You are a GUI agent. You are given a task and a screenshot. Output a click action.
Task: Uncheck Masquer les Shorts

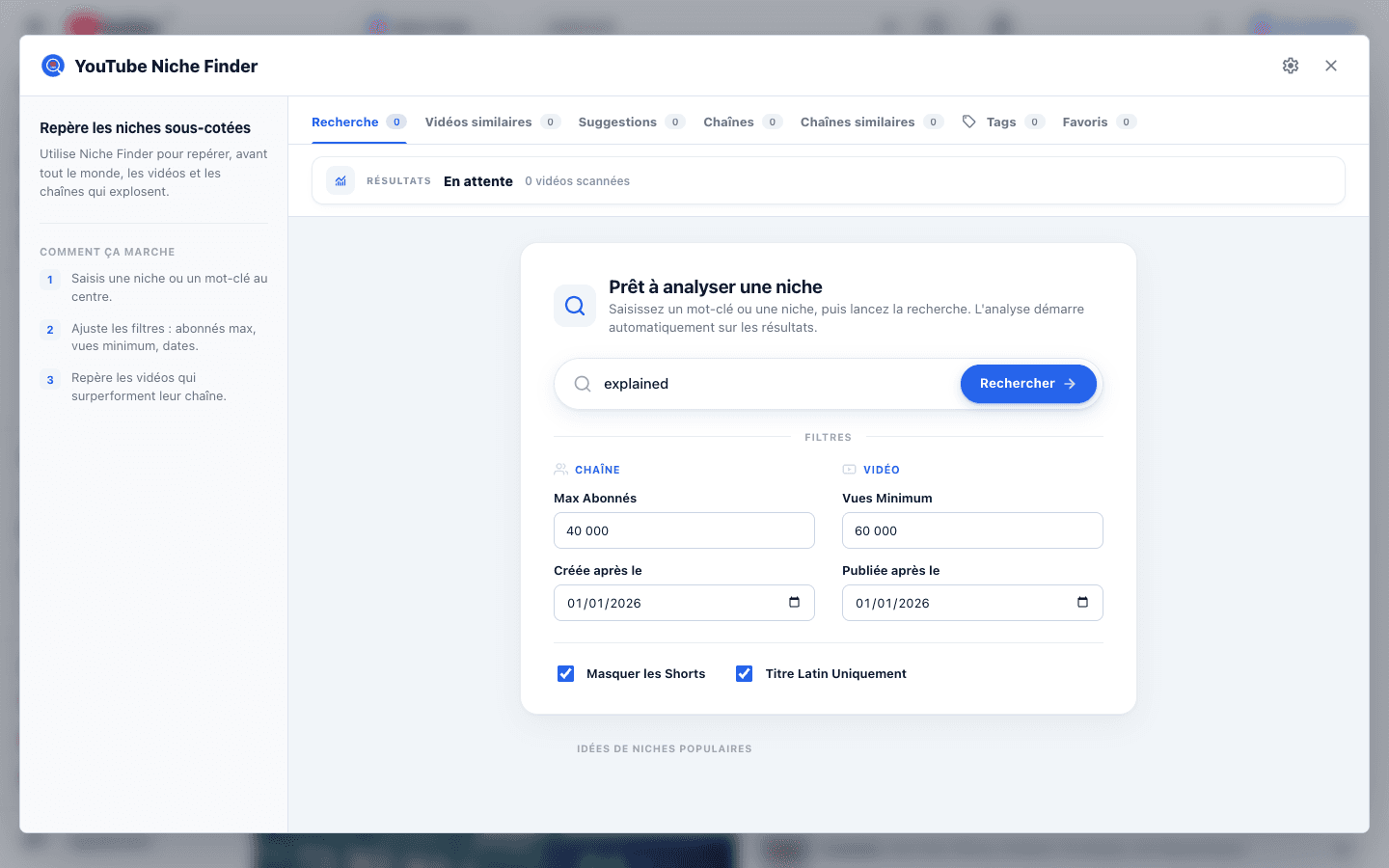566,674
